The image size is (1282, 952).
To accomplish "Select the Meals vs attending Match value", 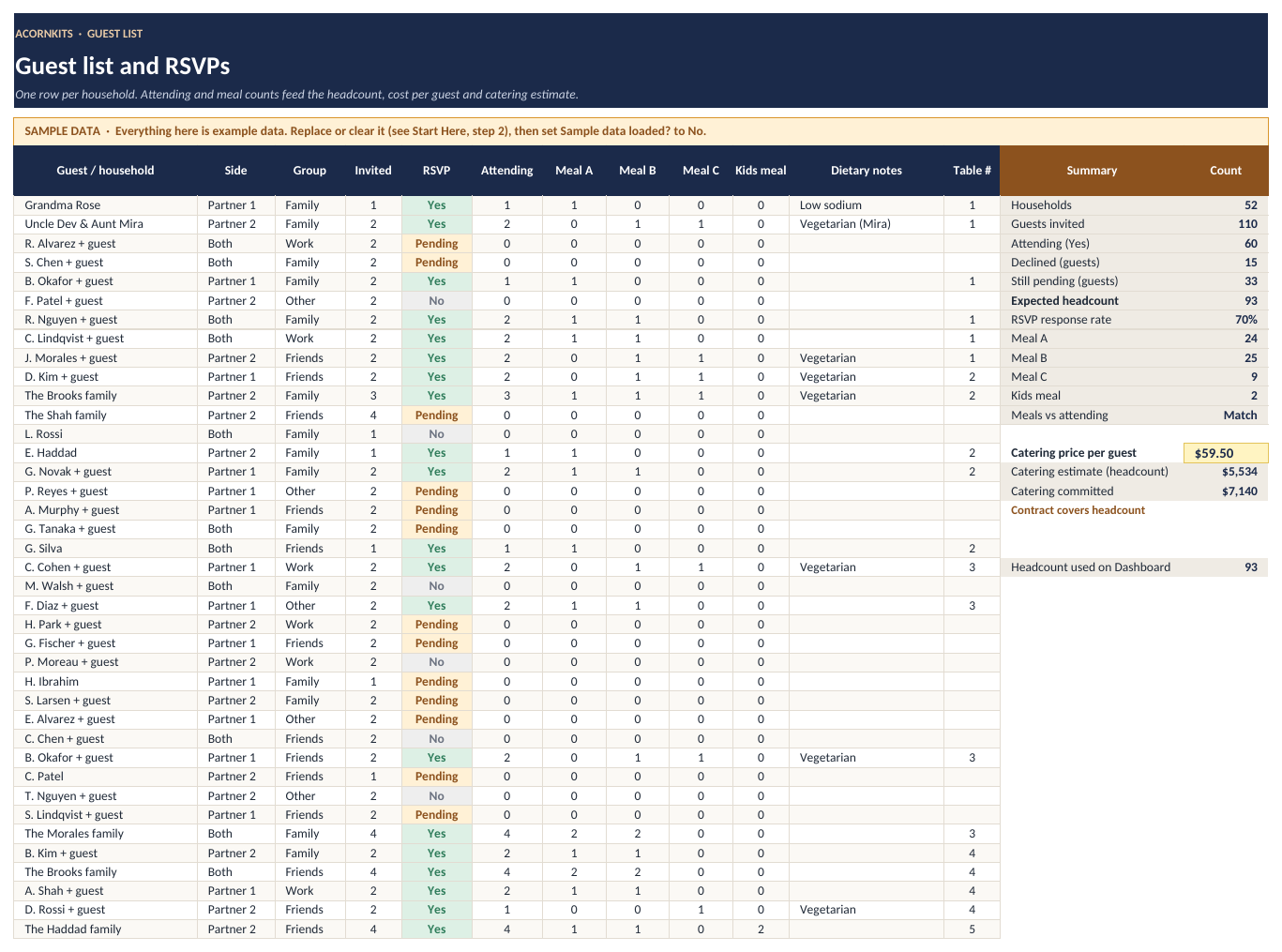I will pyautogui.click(x=1226, y=416).
